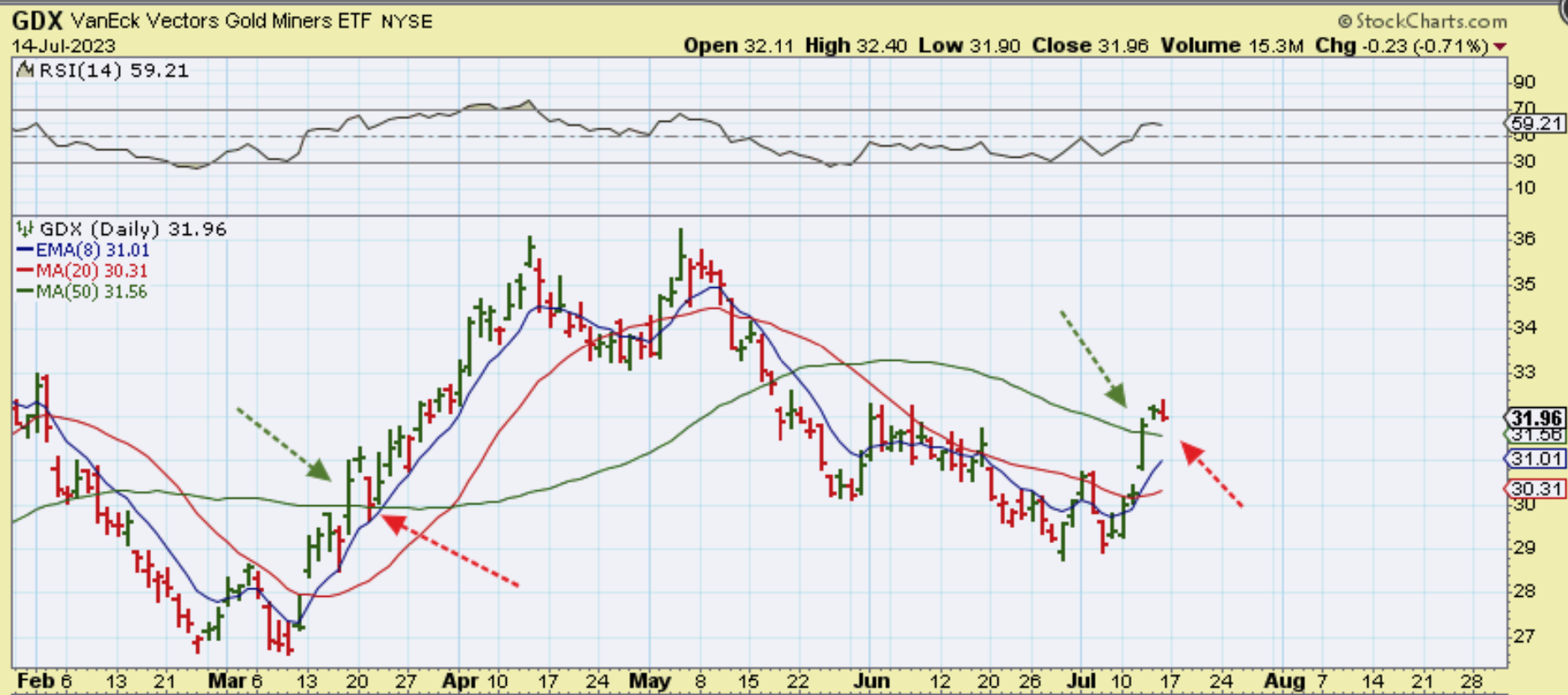This screenshot has height=695, width=1568.
Task: Click the 30 level on RSI axis
Action: point(1524,161)
